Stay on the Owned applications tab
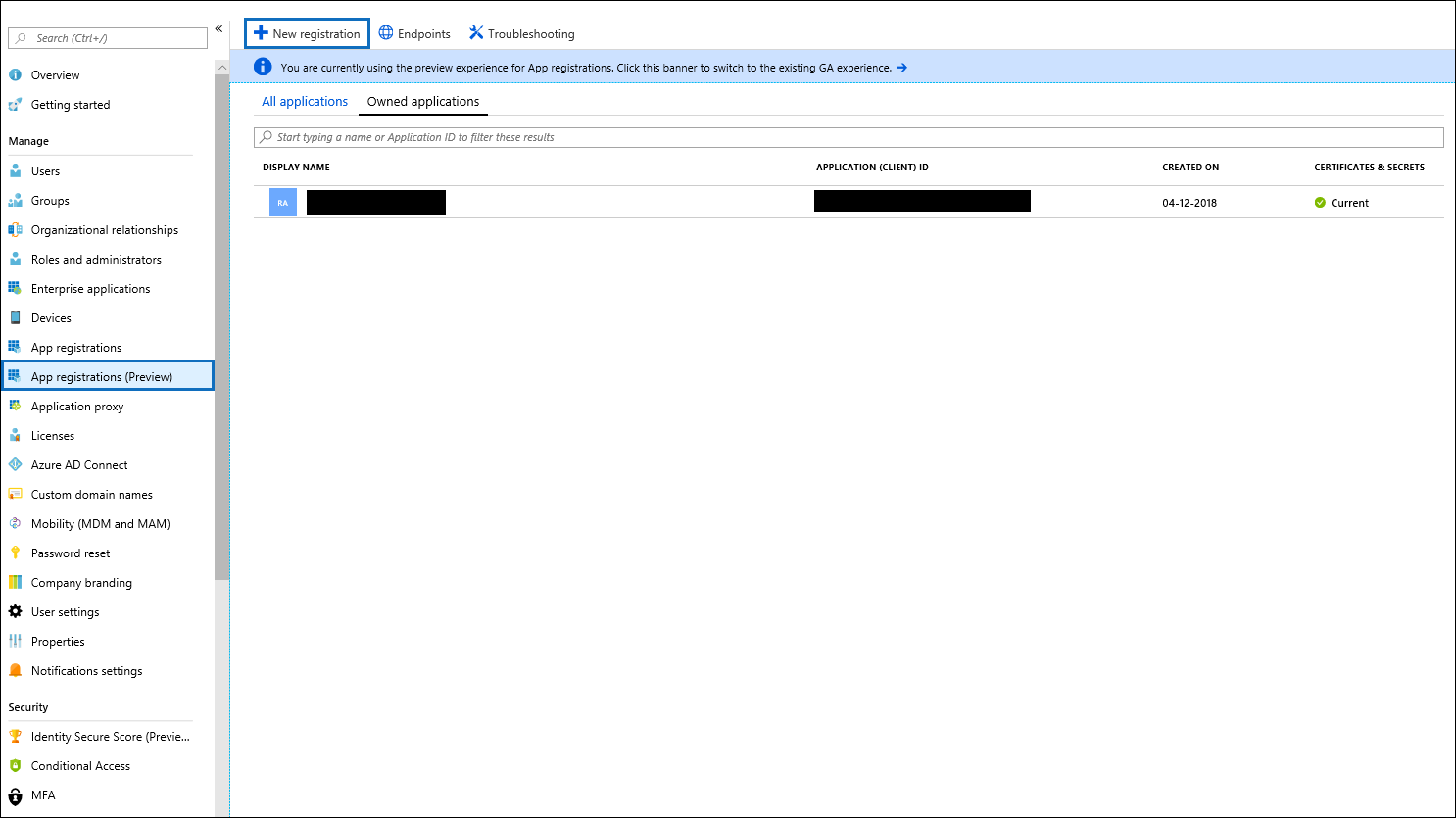This screenshot has height=818, width=1456. (x=422, y=101)
